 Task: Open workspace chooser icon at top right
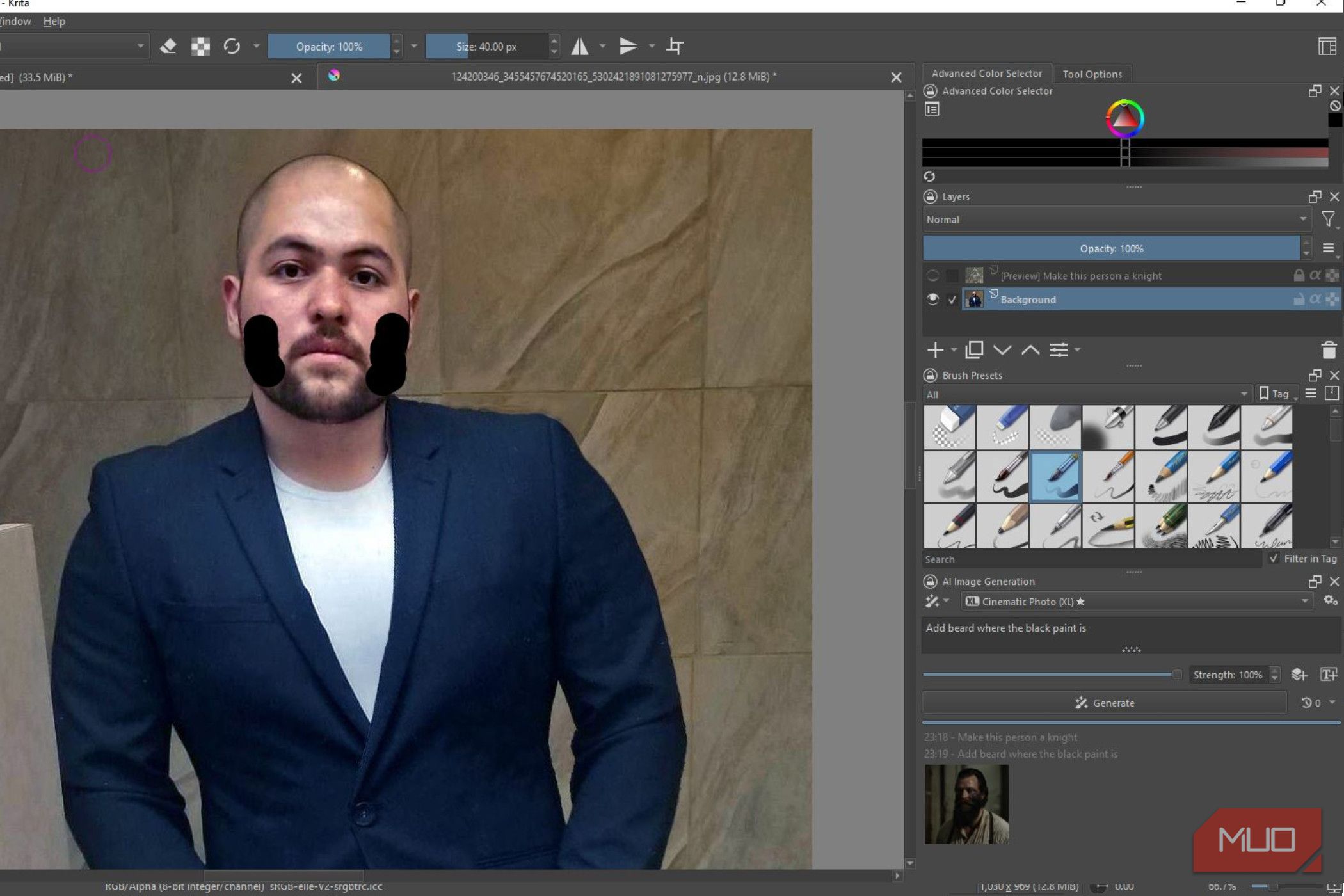tap(1327, 46)
